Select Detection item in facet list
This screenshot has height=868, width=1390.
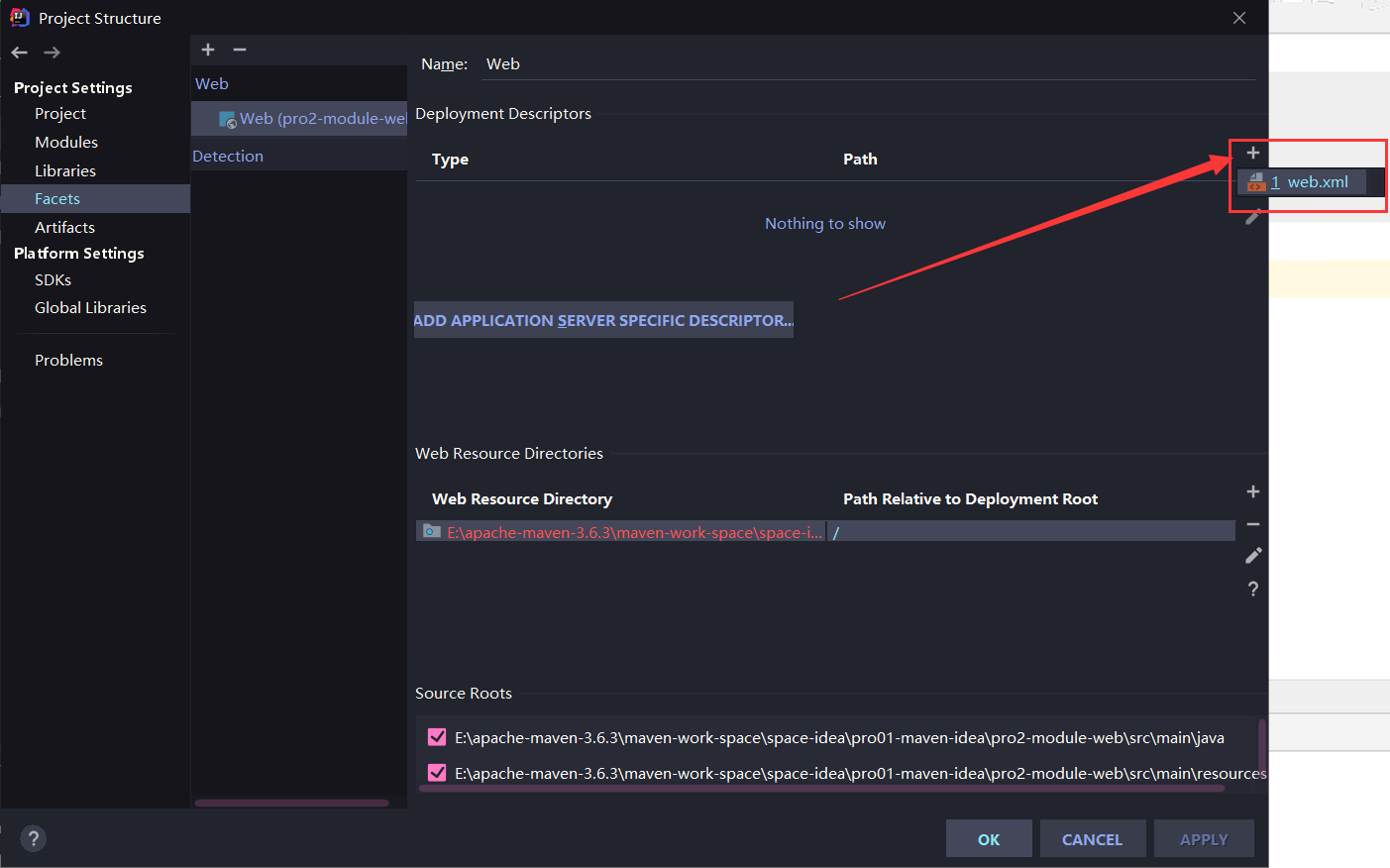pos(228,157)
